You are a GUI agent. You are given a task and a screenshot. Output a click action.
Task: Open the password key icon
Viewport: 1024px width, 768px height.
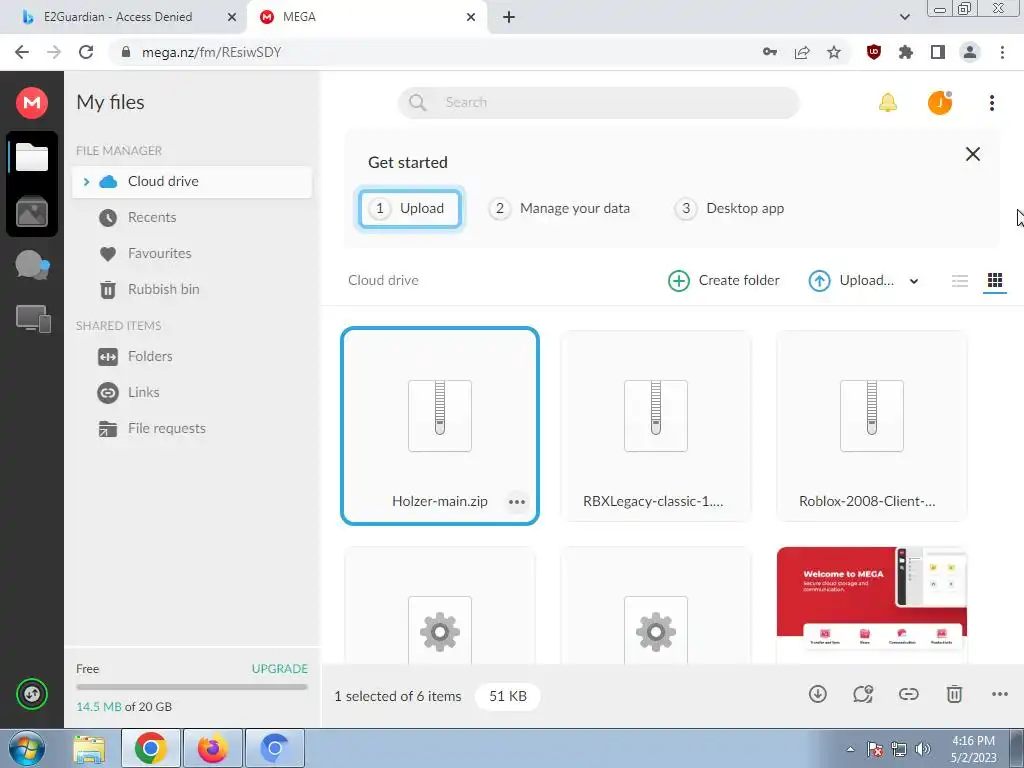click(769, 52)
